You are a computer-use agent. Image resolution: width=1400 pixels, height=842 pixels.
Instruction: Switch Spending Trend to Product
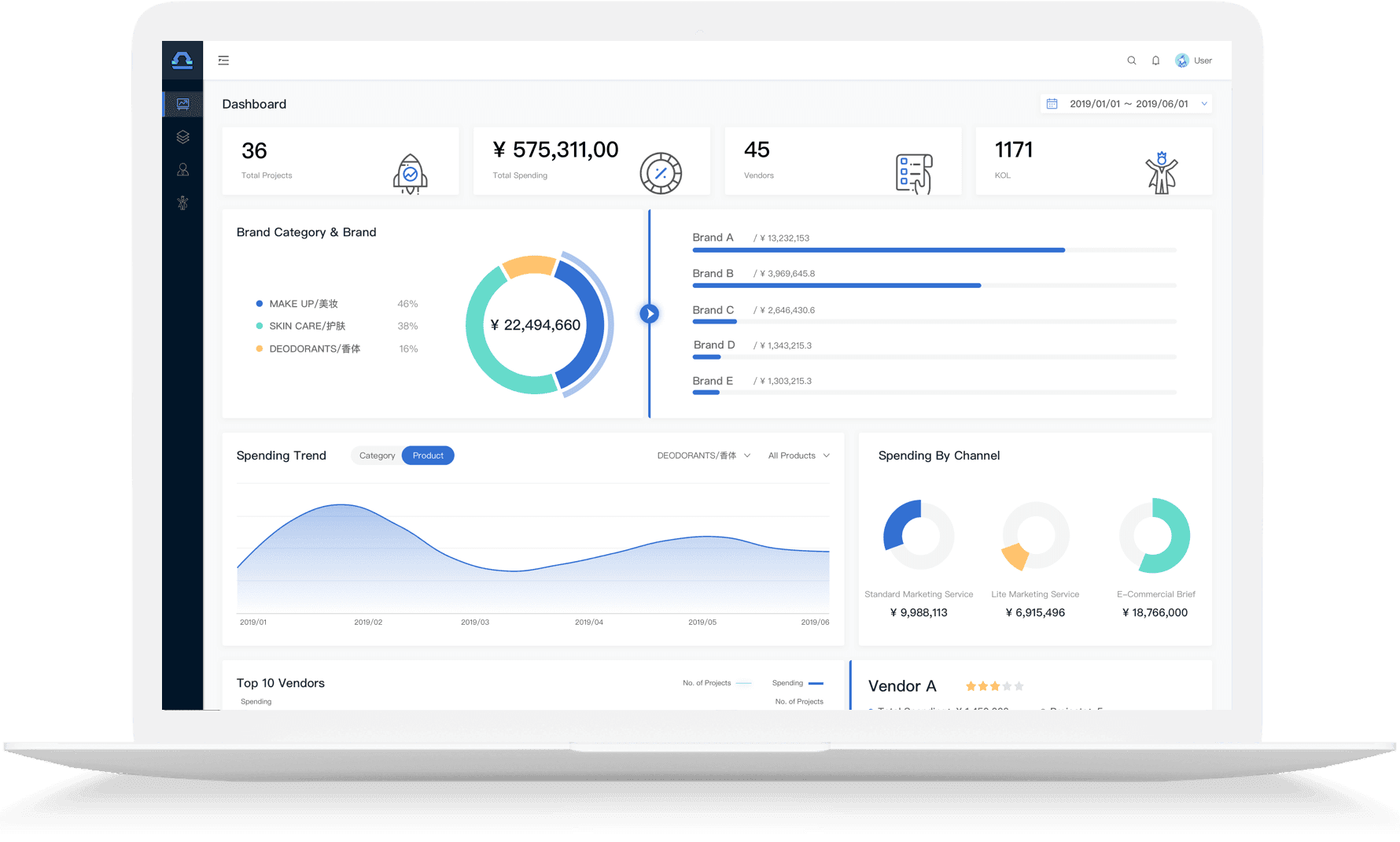pos(428,456)
